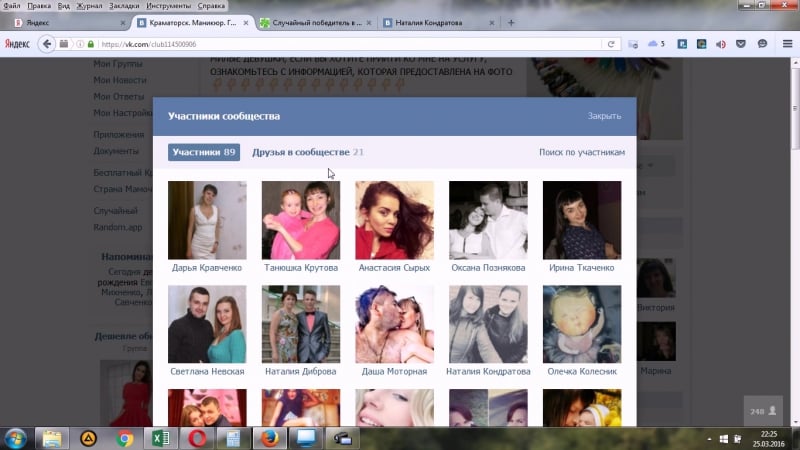Select the Участники 89 tab

(203, 152)
